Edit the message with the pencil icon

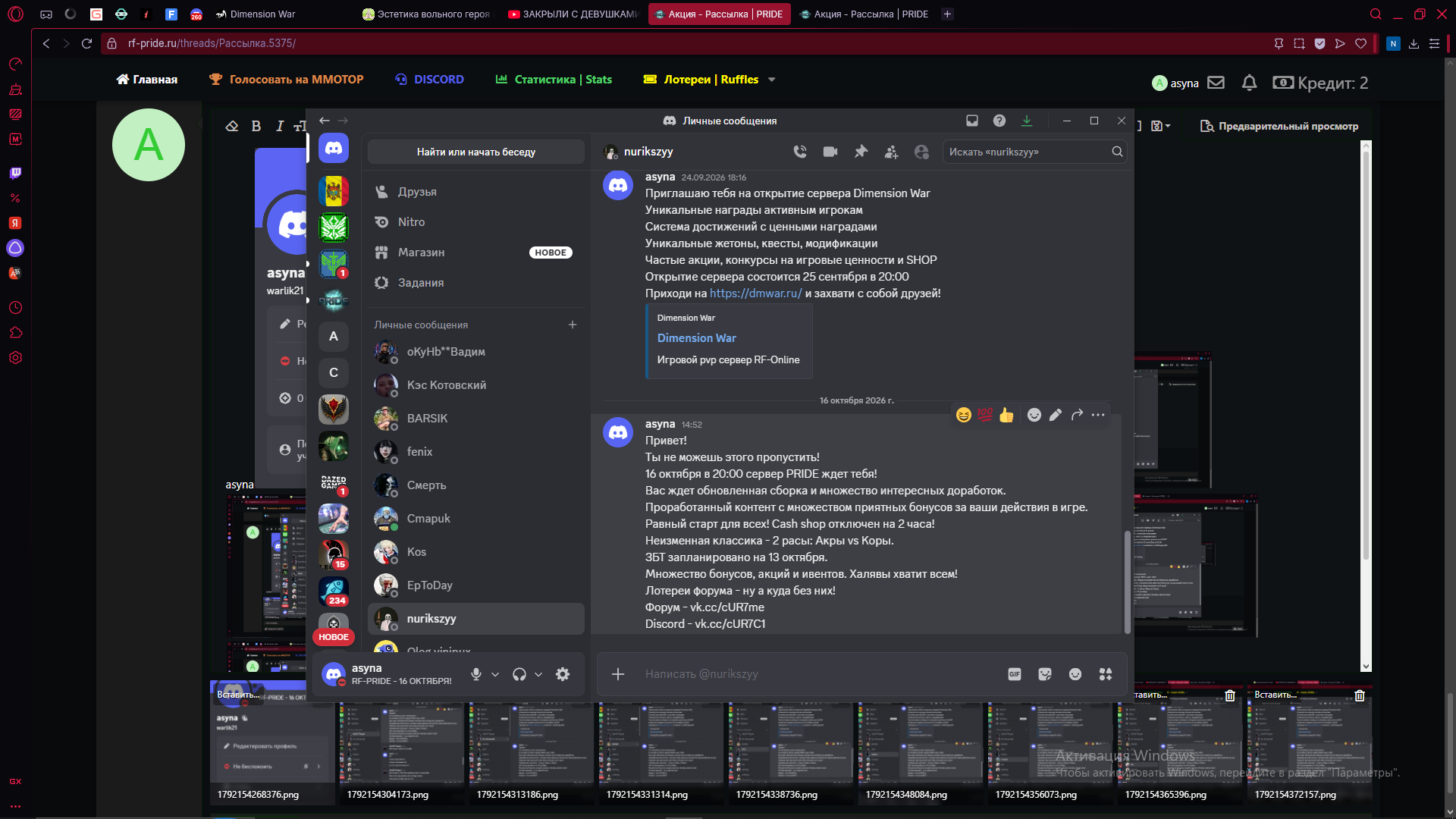click(x=1056, y=415)
